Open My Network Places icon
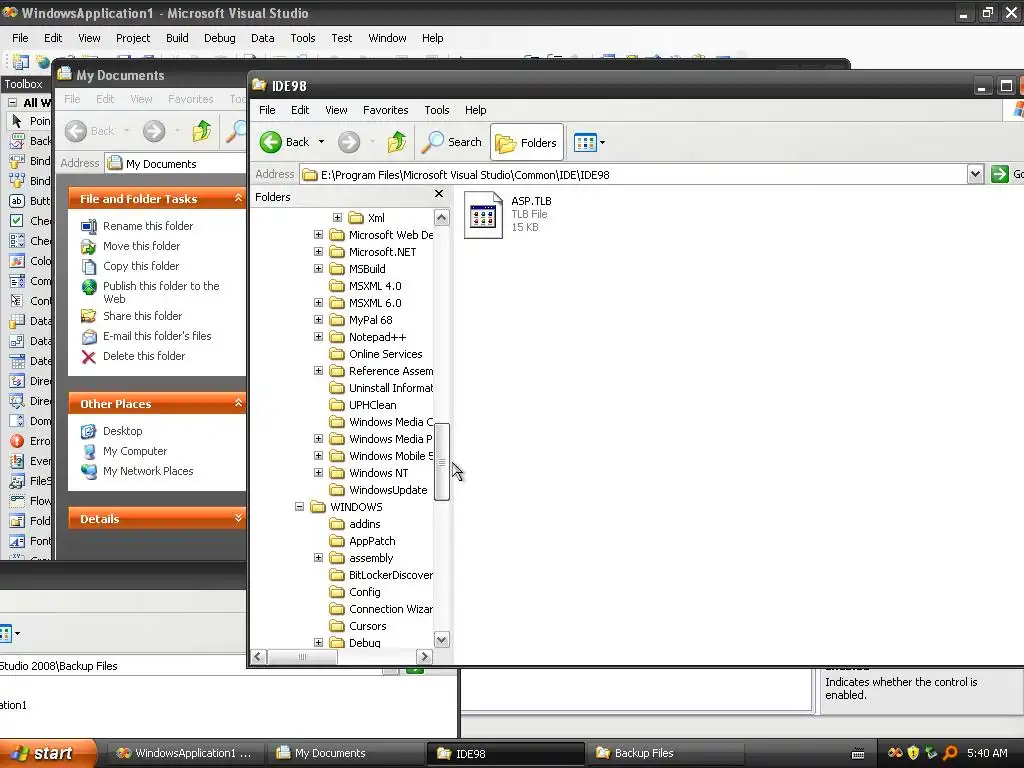This screenshot has height=768, width=1024. coord(89,471)
